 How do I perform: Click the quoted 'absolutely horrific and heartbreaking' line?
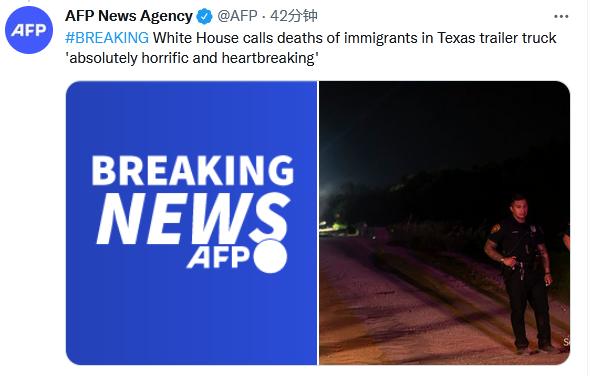tap(192, 58)
